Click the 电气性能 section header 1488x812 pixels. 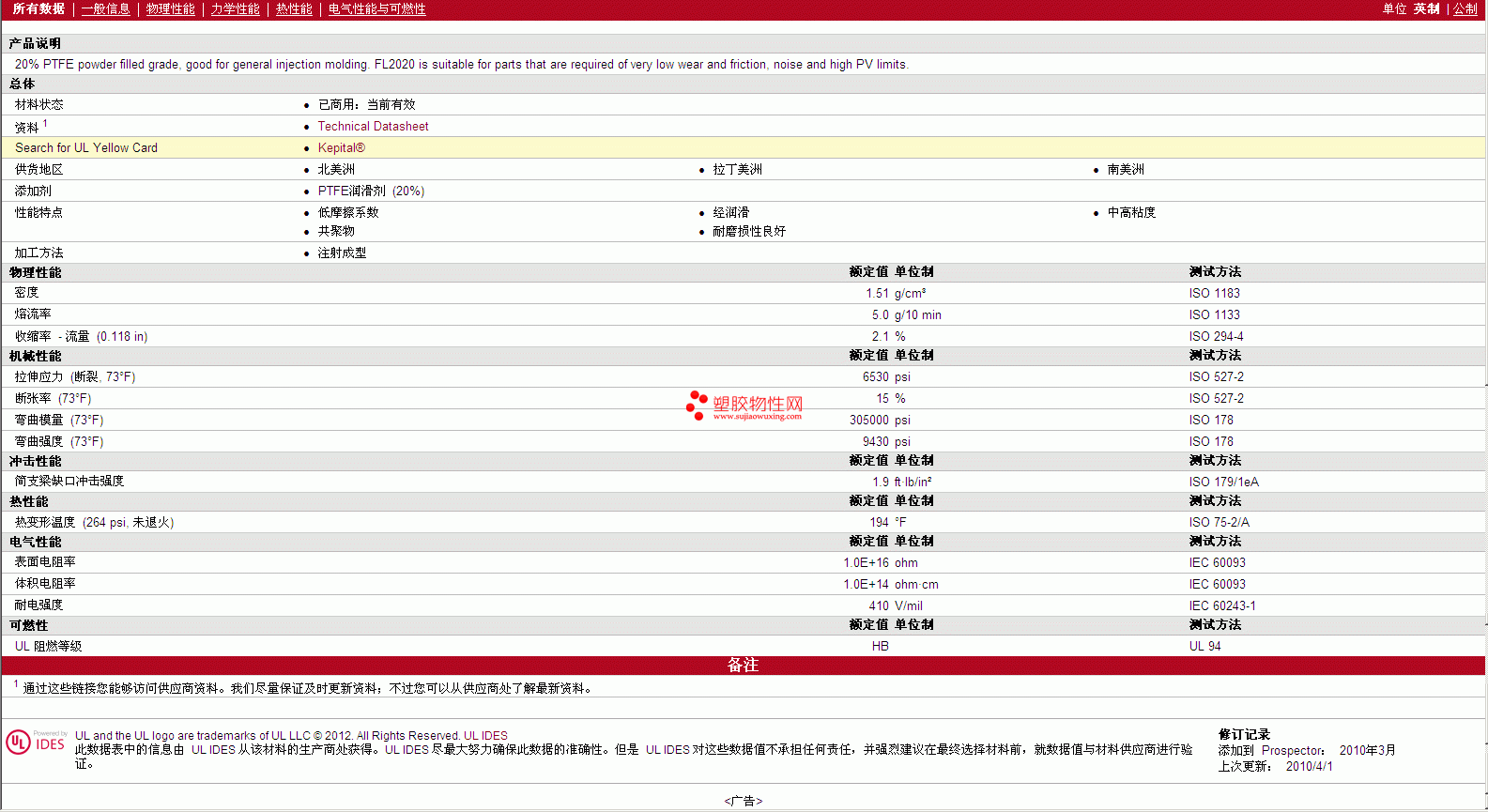(35, 543)
